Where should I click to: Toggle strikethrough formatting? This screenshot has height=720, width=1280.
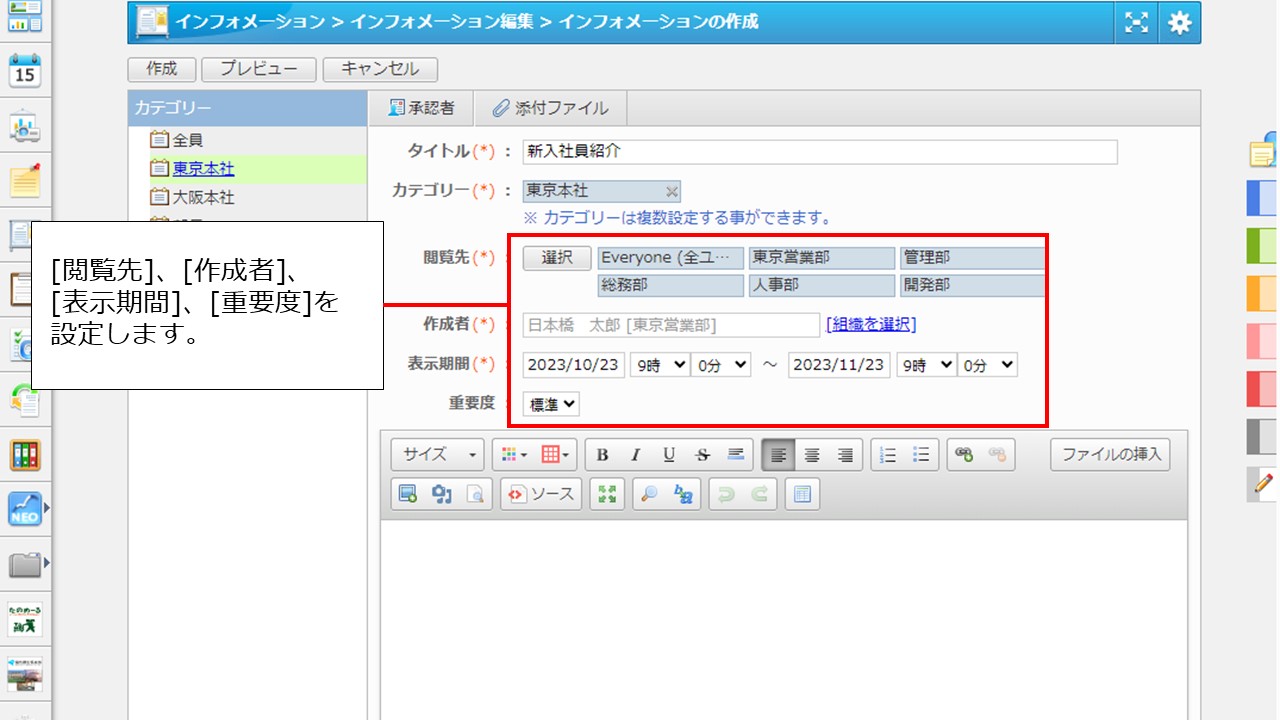click(702, 455)
